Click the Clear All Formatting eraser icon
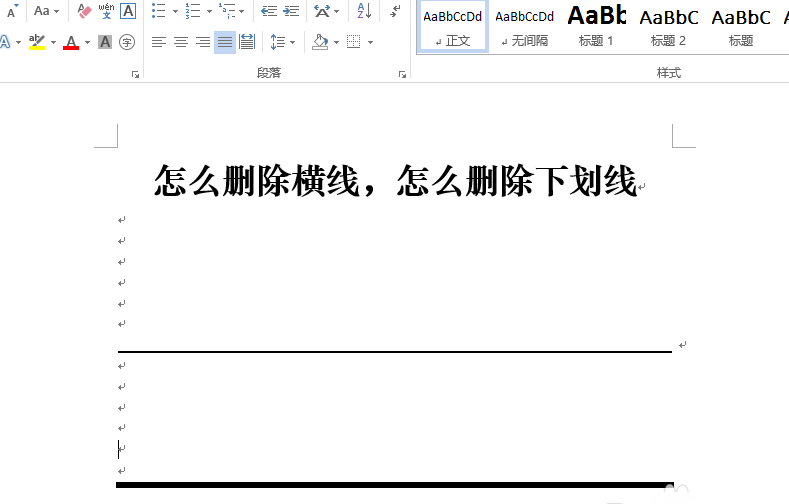The width and height of the screenshot is (789, 504). click(84, 11)
